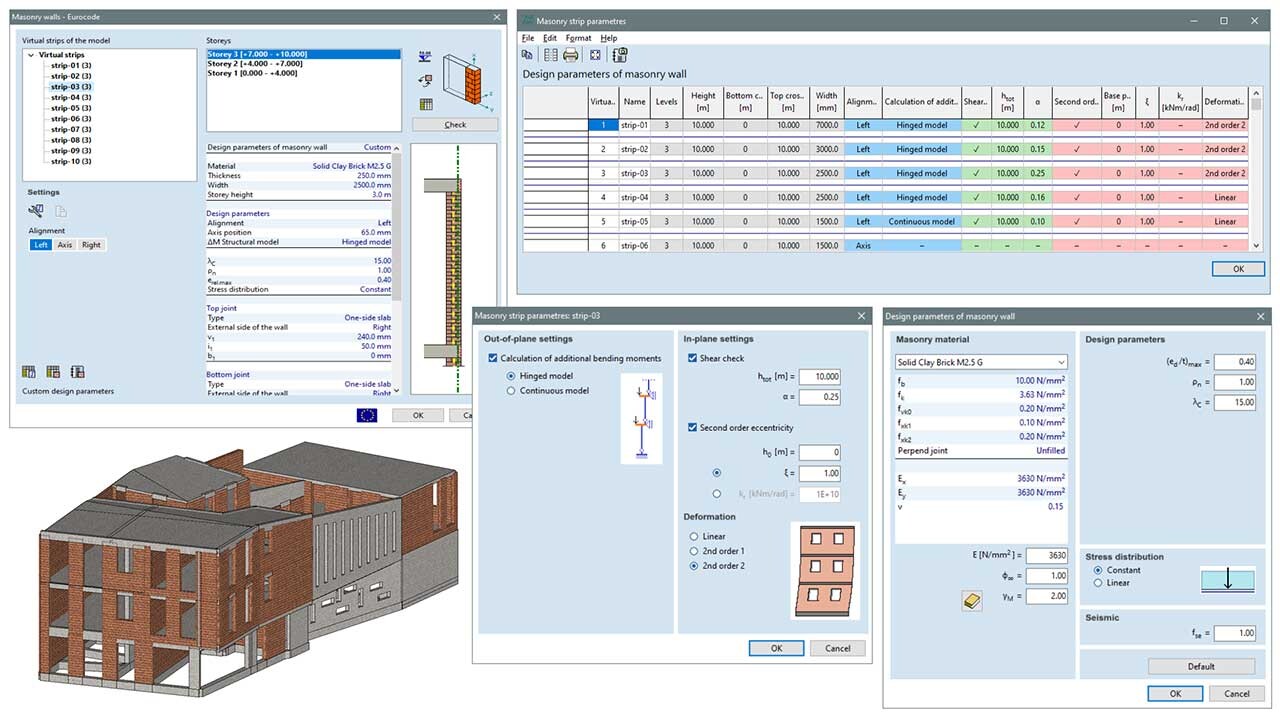The height and width of the screenshot is (720, 1280).
Task: Click the fit-to-window icon in strip parameters toolbar
Action: coord(595,55)
